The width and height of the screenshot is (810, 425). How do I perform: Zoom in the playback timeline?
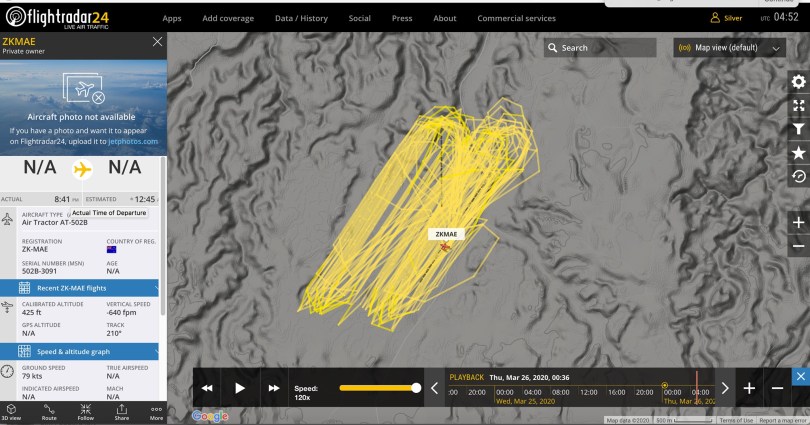tap(749, 388)
